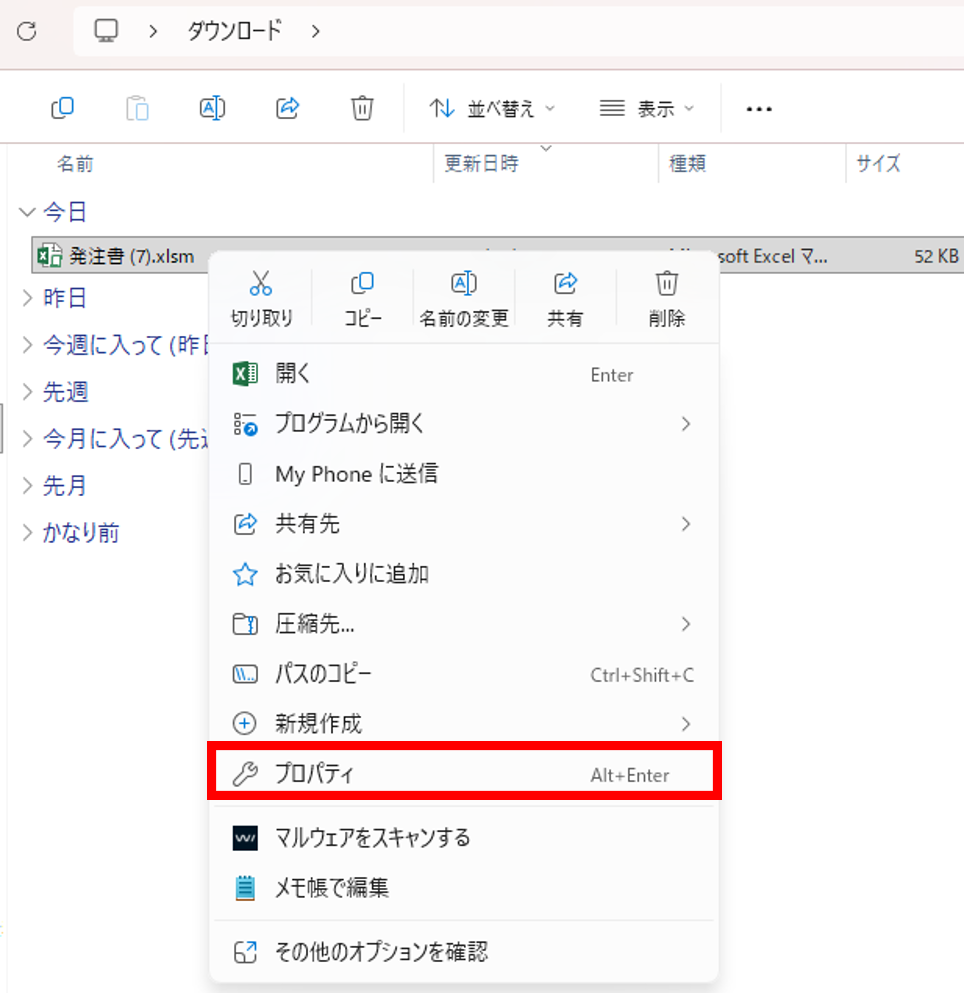Screen dimensions: 964x993
Task: Open the three-dots more options toolbar button
Action: 759,109
